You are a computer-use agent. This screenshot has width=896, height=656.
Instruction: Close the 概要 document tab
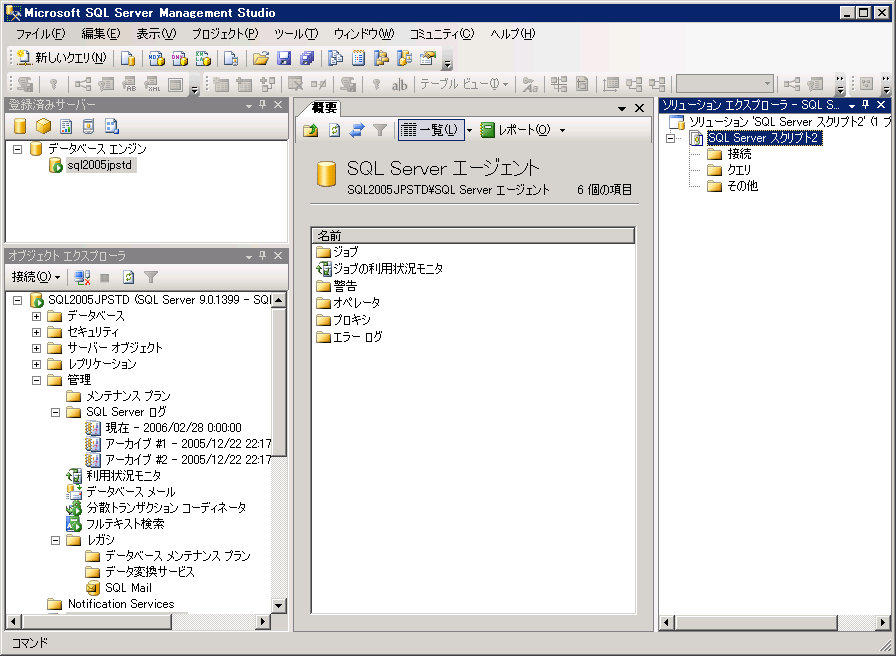pyautogui.click(x=639, y=108)
